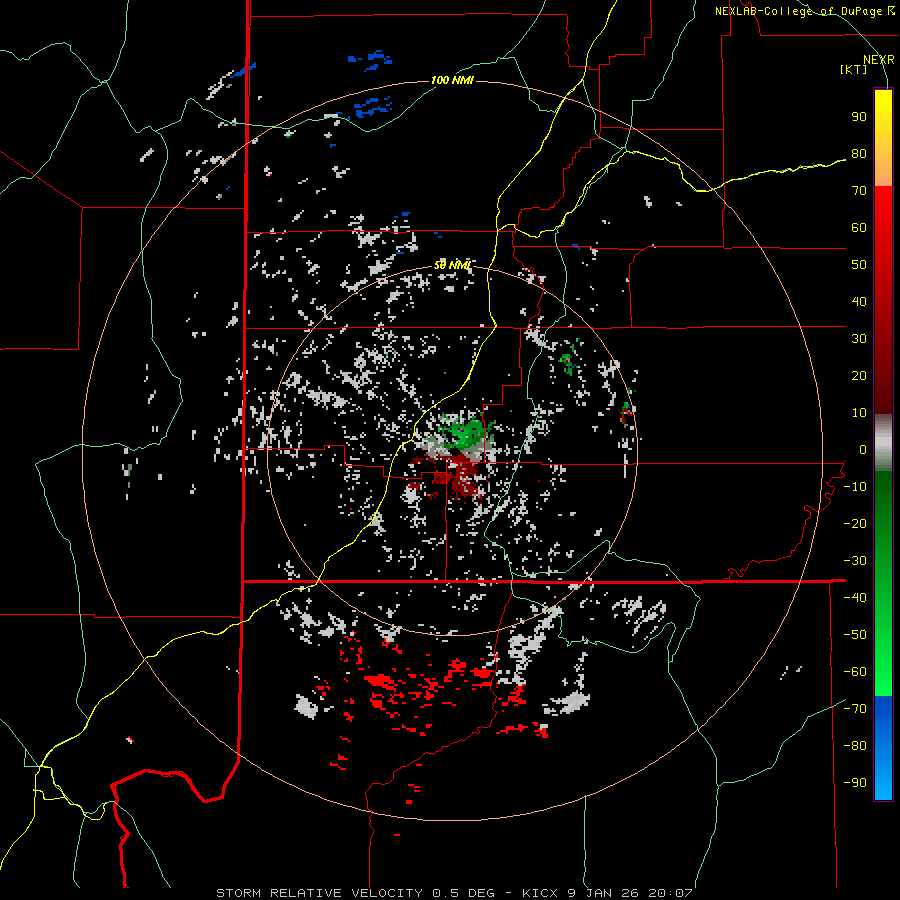Click the [KT] units label
The width and height of the screenshot is (900, 900).
coord(854,69)
